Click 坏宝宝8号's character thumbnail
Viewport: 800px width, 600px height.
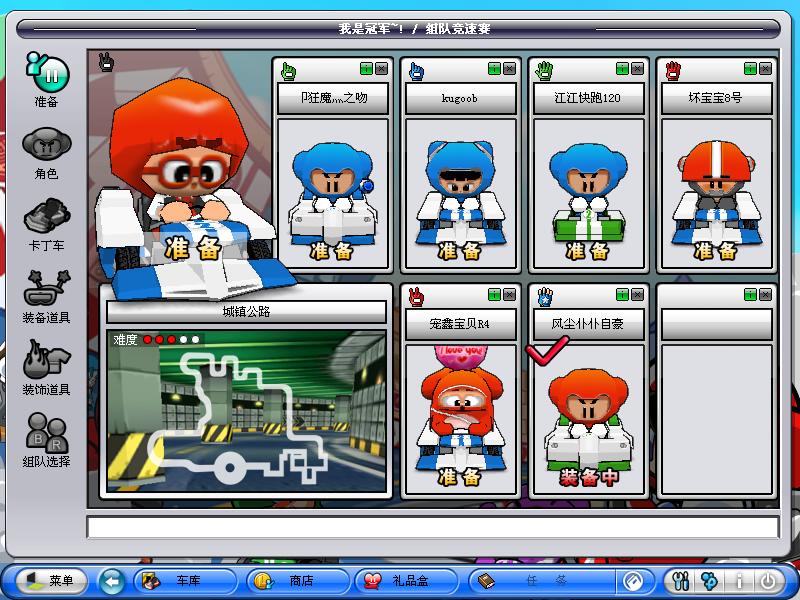click(716, 194)
